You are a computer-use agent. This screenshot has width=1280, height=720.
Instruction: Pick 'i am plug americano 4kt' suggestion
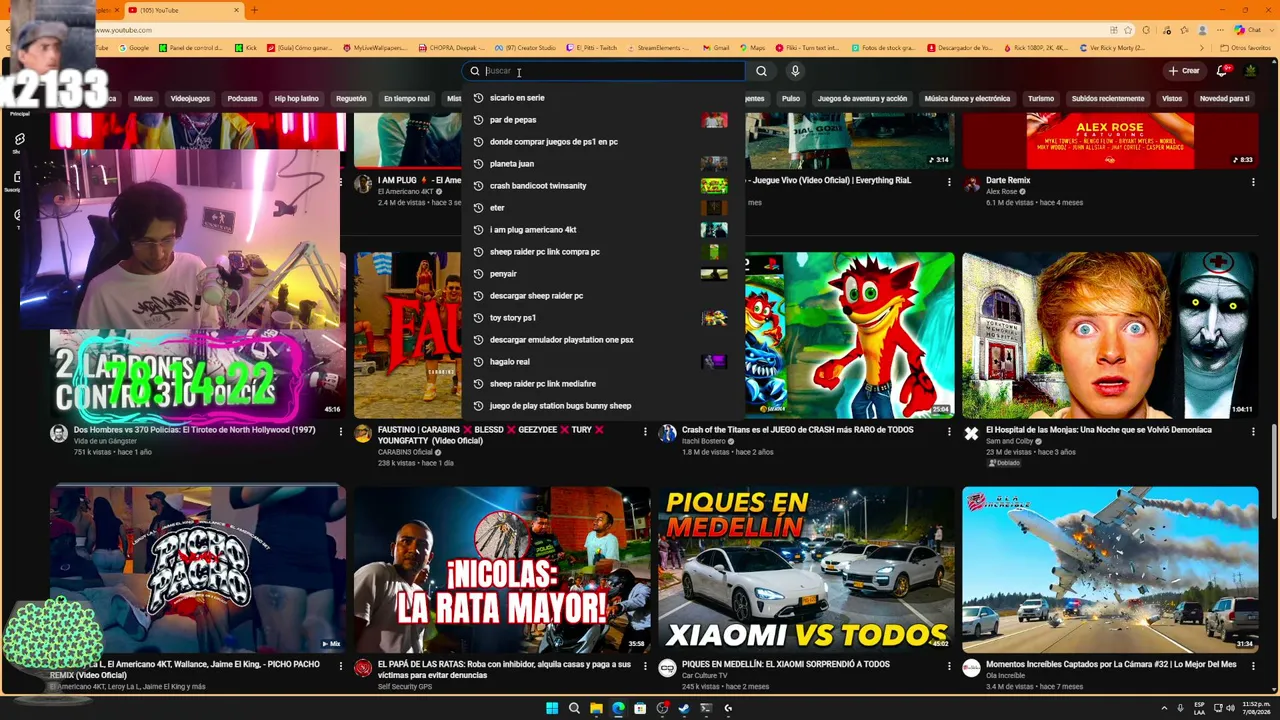tap(603, 230)
